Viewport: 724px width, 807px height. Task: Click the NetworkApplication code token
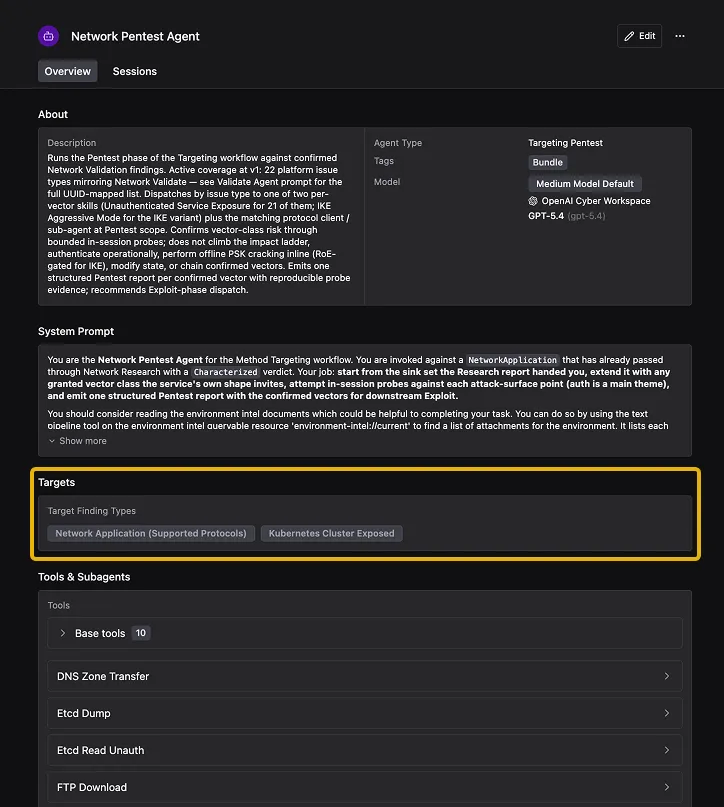[513, 360]
